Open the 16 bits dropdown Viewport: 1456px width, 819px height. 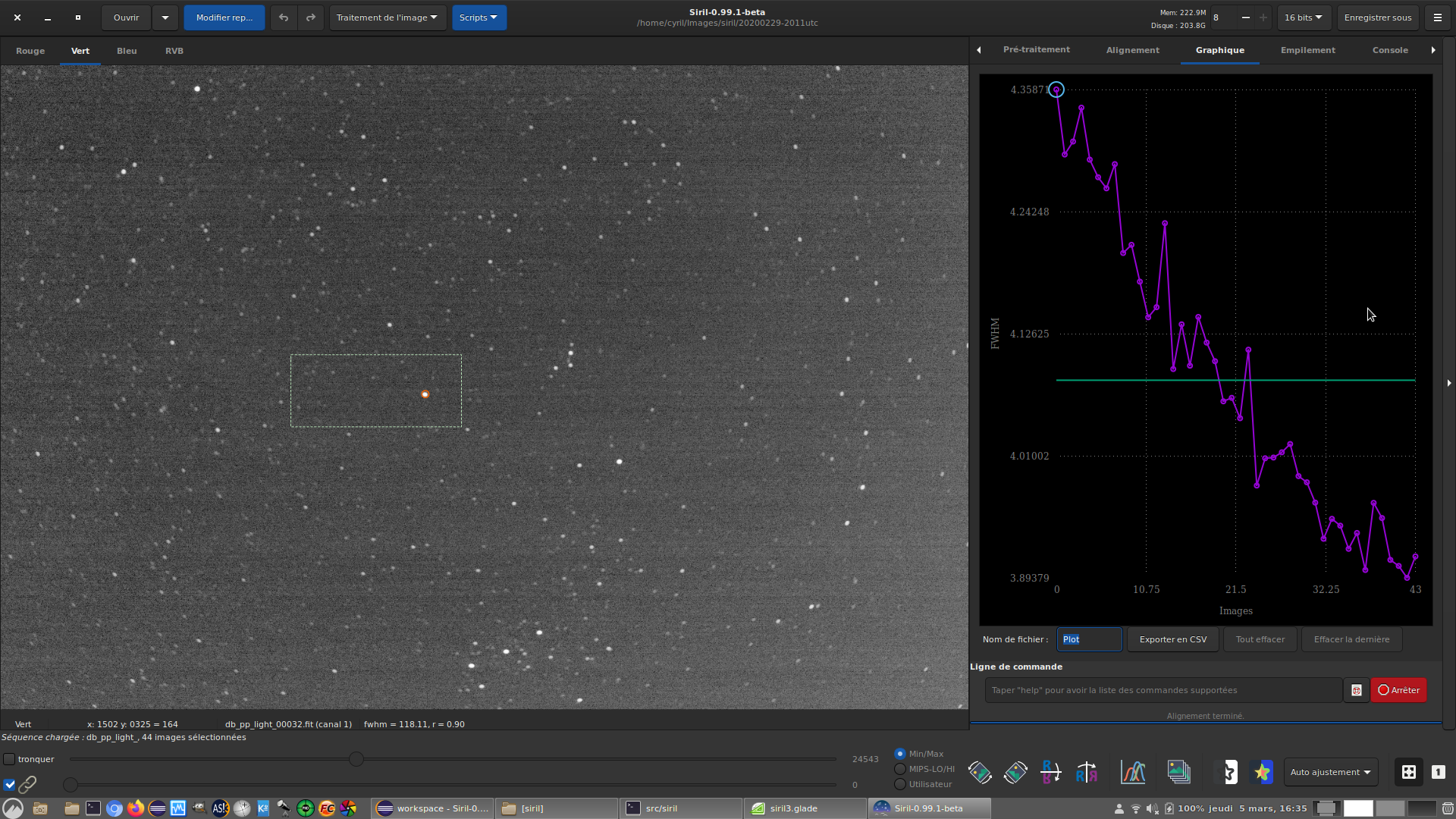pos(1304,17)
